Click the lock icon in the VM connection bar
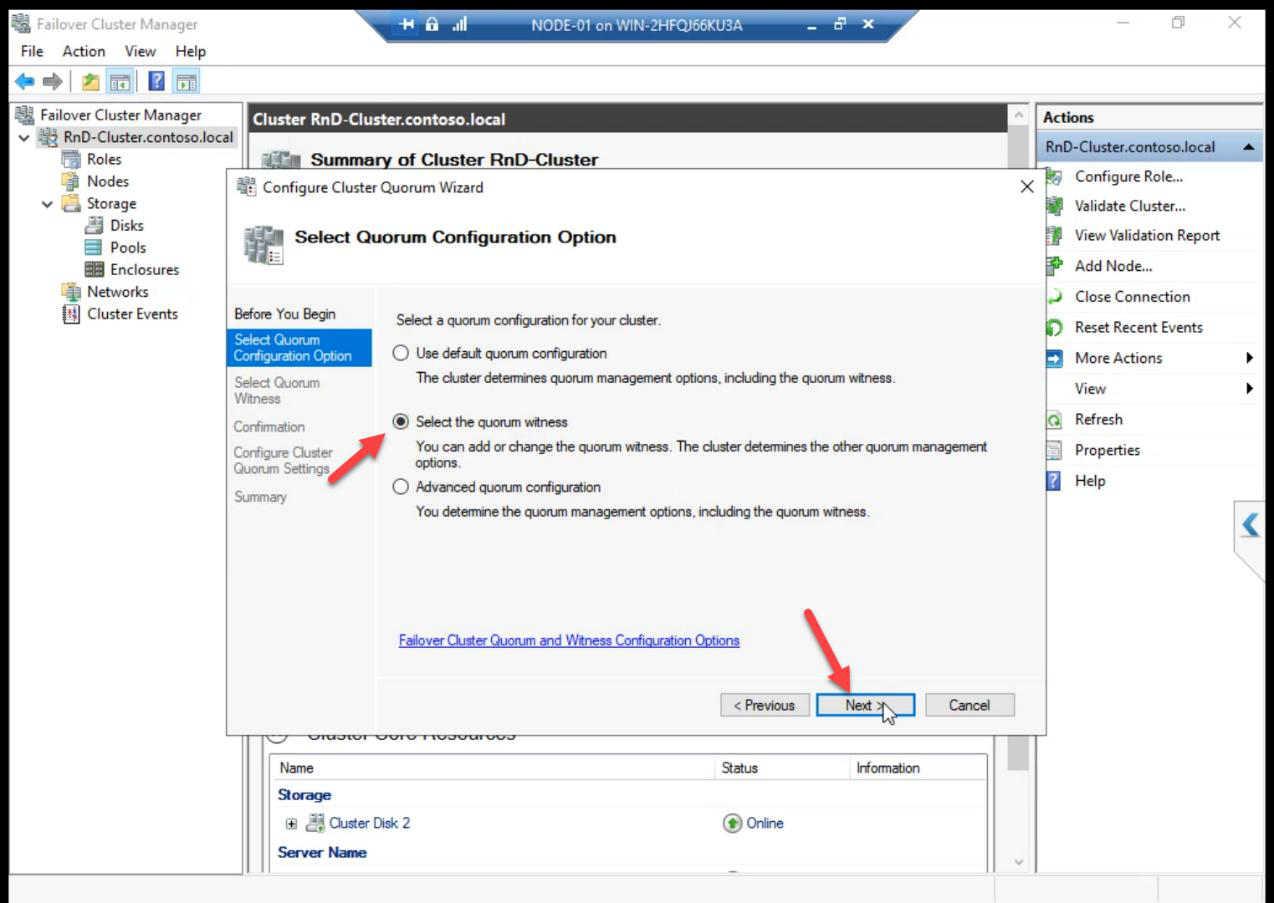Viewport: 1274px width, 903px height. click(x=432, y=25)
